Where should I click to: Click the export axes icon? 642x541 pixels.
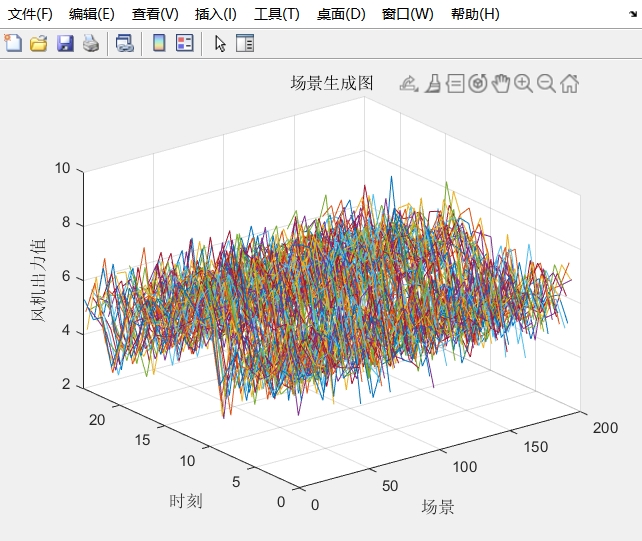pyautogui.click(x=409, y=84)
